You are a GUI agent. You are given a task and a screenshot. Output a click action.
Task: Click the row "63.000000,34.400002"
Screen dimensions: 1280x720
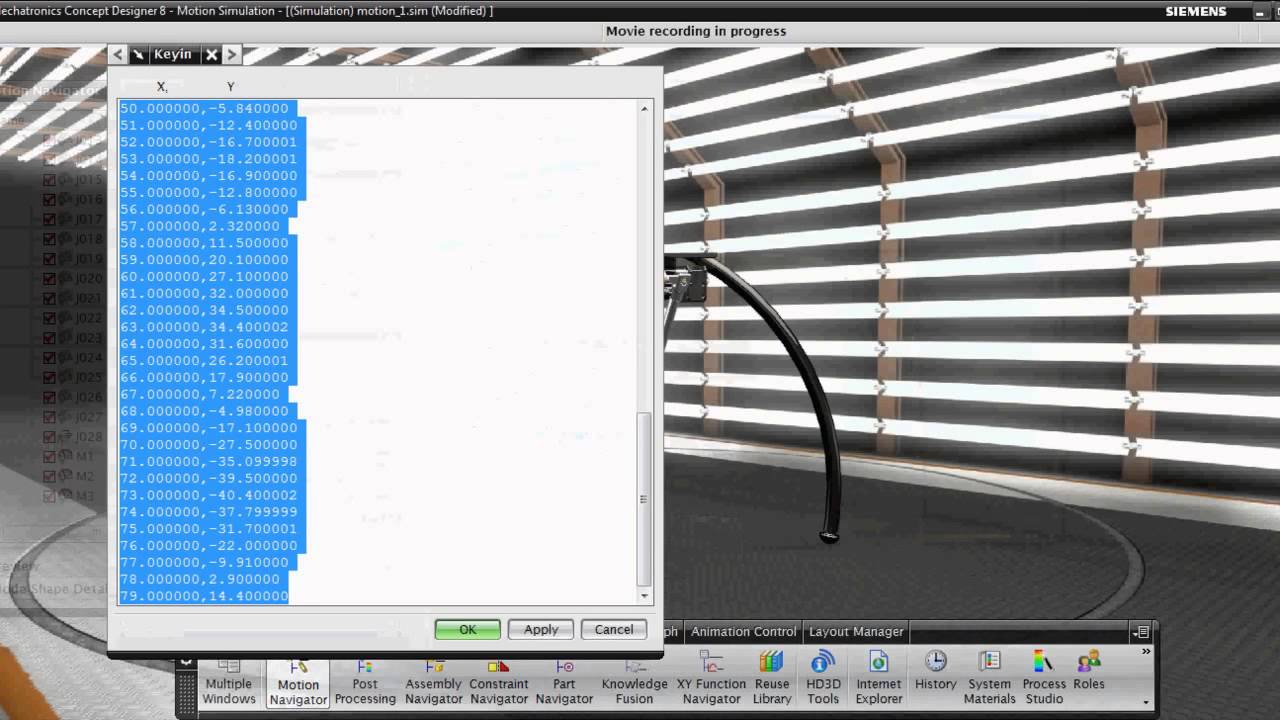click(x=204, y=327)
